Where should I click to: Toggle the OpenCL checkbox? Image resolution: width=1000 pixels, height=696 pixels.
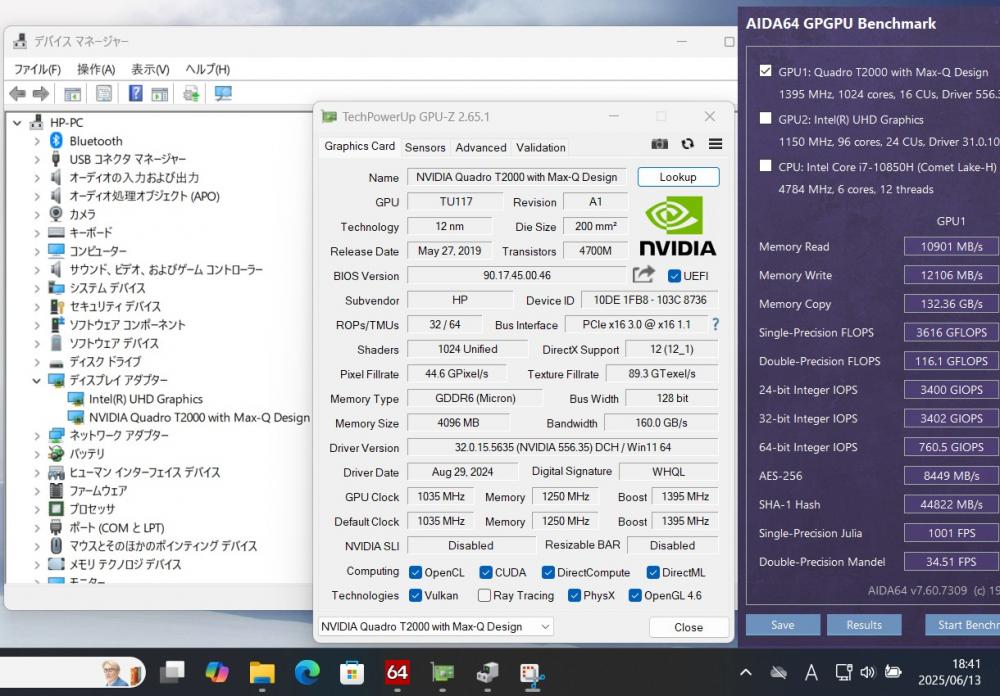click(415, 572)
